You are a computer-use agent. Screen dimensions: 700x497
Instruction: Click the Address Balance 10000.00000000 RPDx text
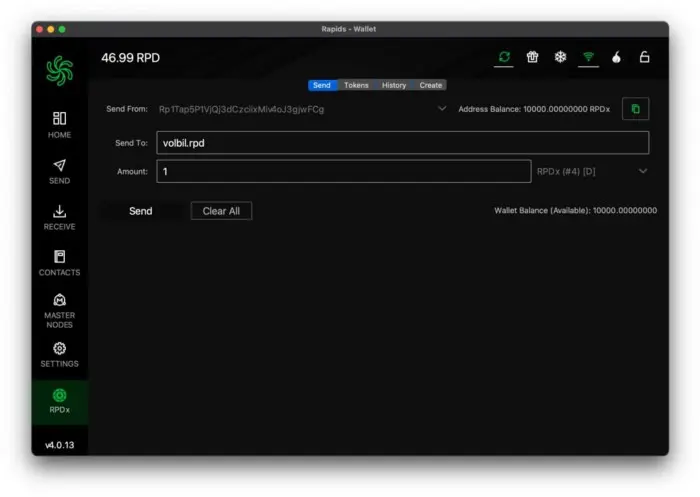pyautogui.click(x=534, y=109)
